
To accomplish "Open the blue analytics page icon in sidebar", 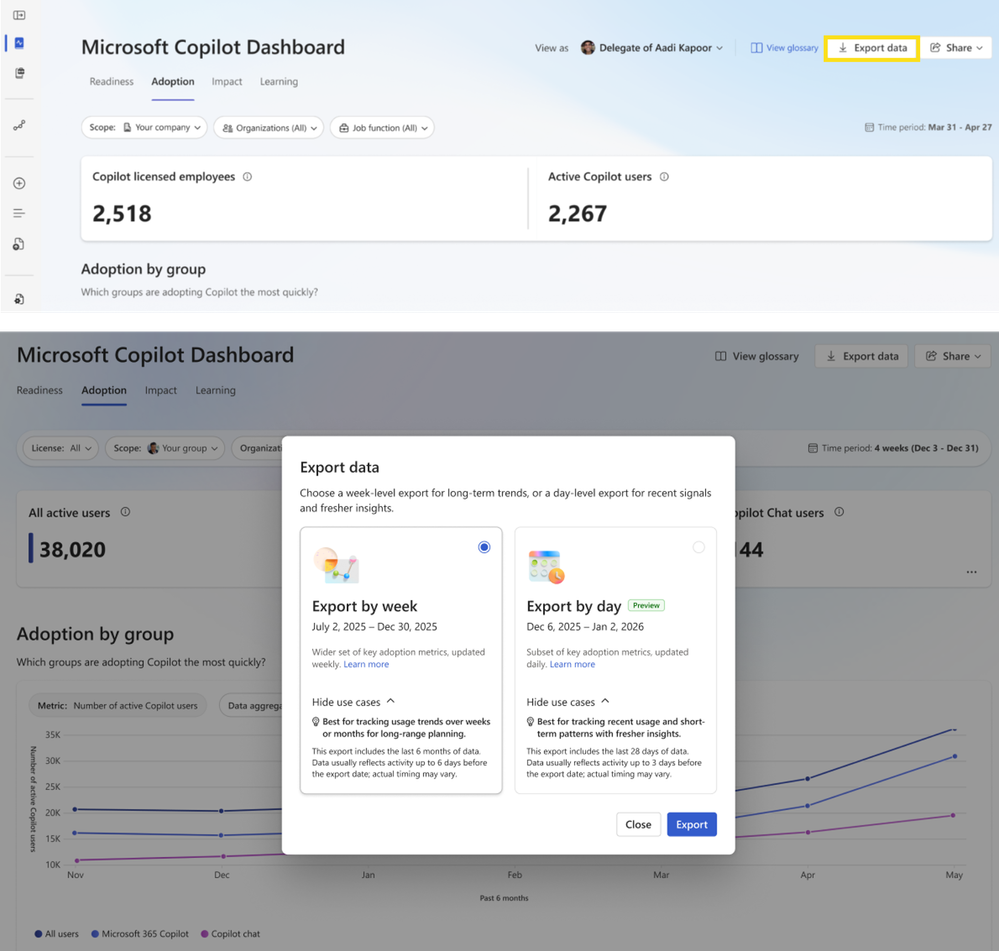I will 19,43.
